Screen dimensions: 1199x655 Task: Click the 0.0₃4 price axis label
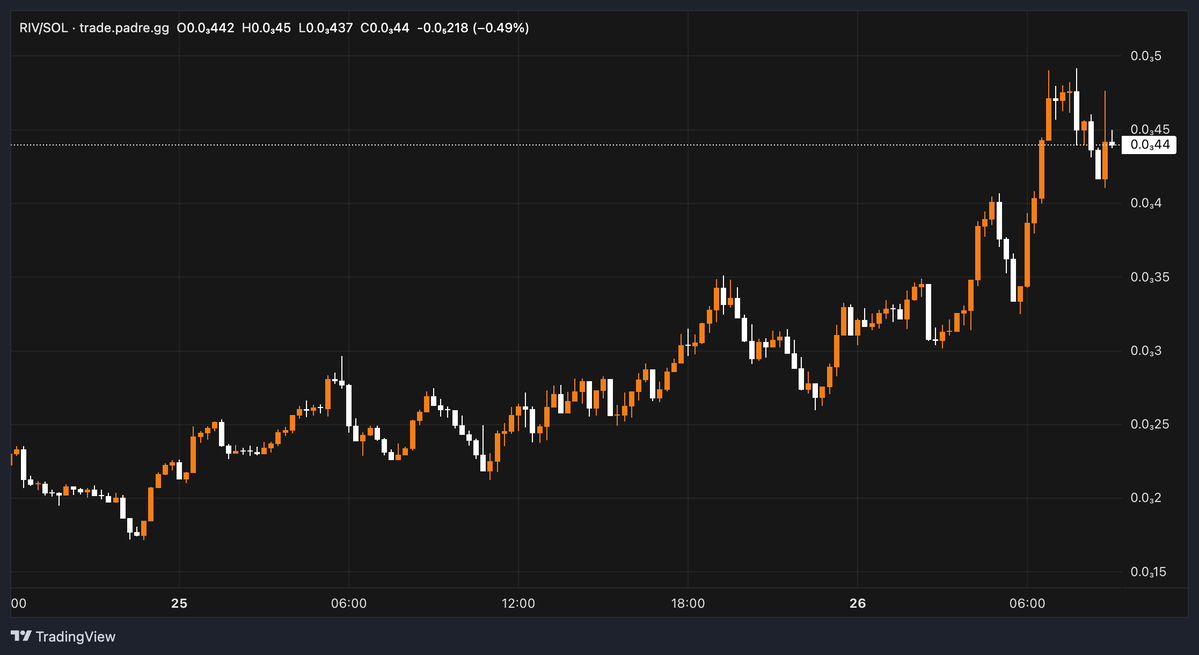click(x=1145, y=203)
